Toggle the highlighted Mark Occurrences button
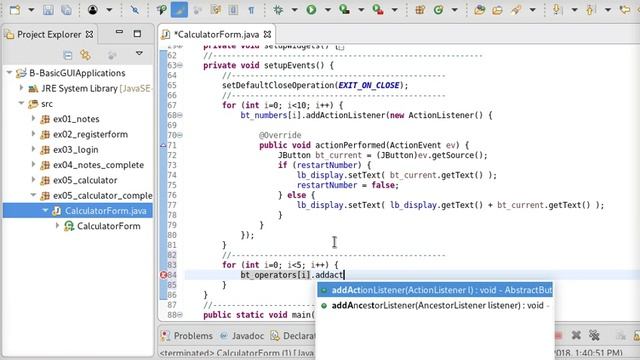 pos(179,10)
